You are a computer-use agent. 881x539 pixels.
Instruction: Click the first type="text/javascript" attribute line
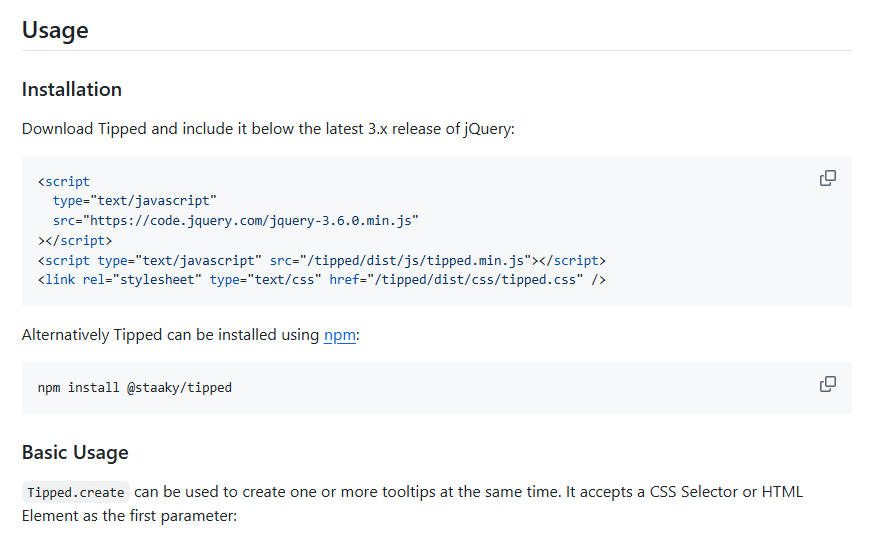tap(135, 201)
